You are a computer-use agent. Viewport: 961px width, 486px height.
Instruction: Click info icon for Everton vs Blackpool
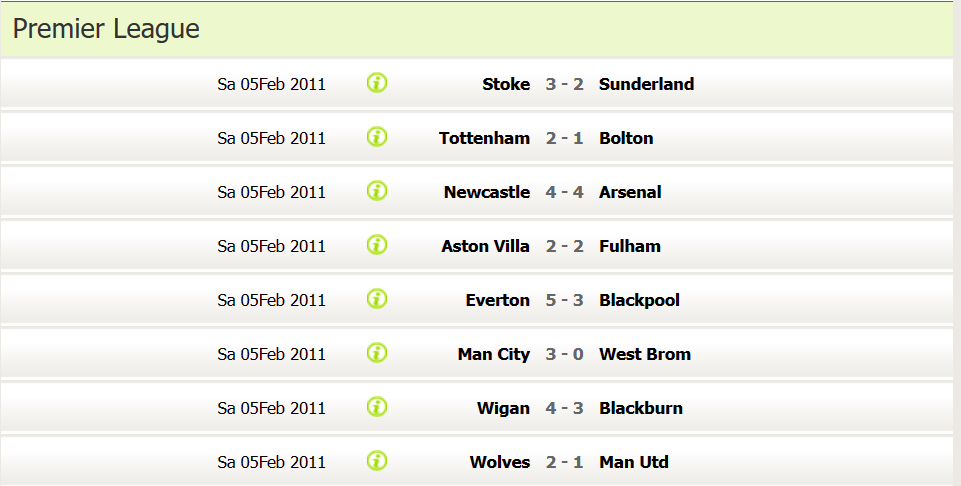(x=377, y=298)
